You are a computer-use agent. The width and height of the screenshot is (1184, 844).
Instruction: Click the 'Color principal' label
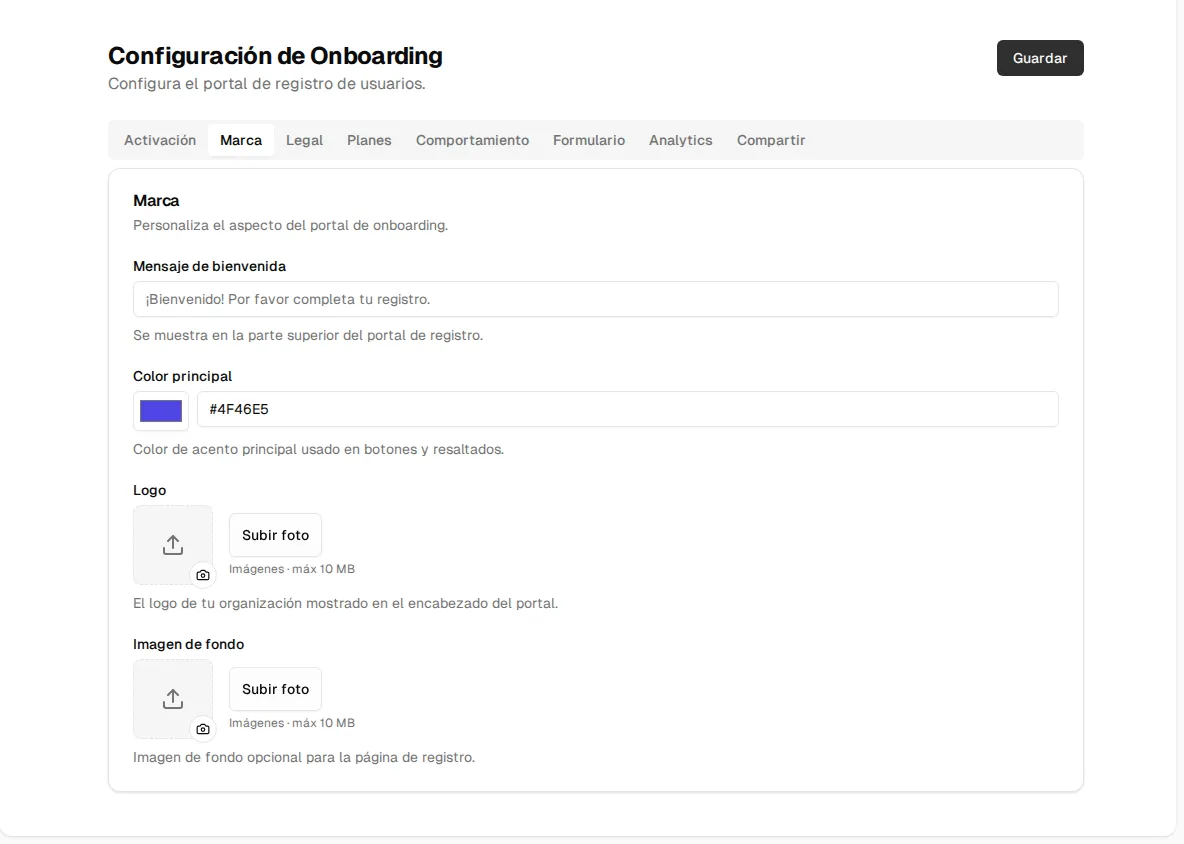182,377
